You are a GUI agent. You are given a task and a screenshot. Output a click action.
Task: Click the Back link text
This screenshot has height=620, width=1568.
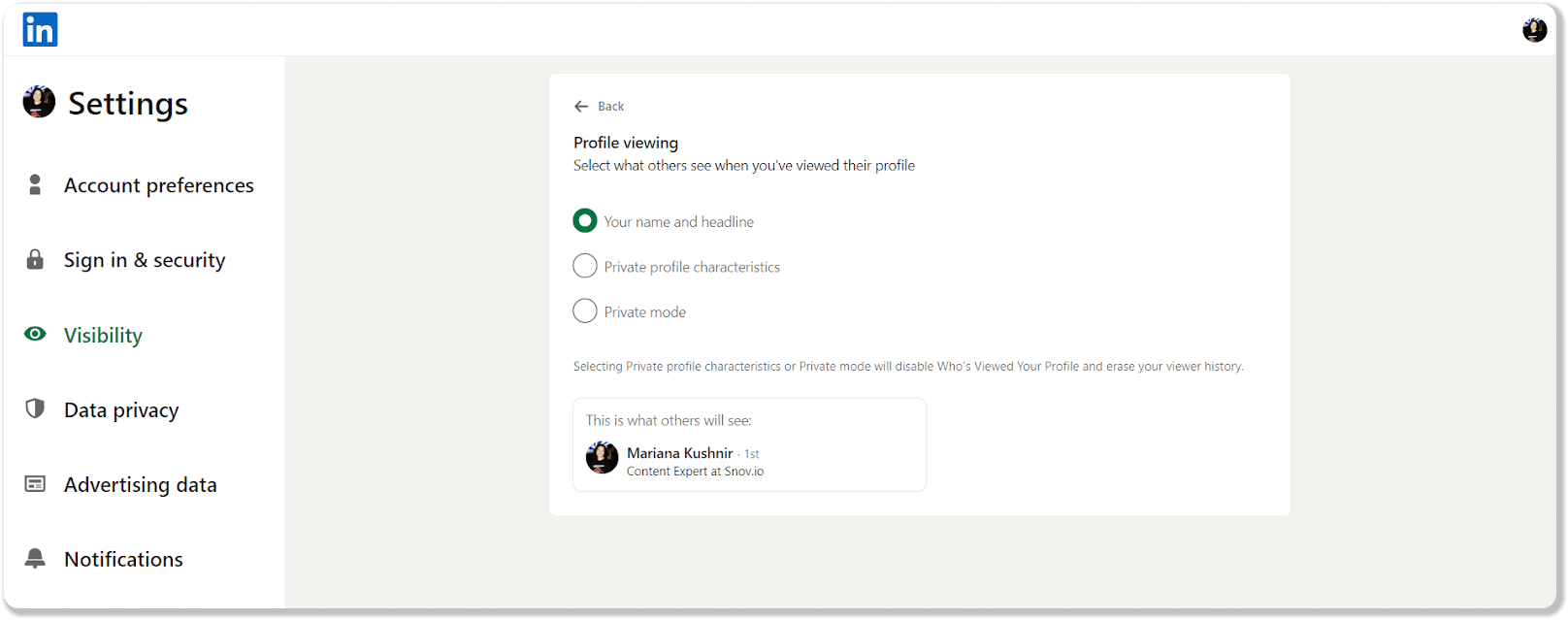[x=610, y=107]
